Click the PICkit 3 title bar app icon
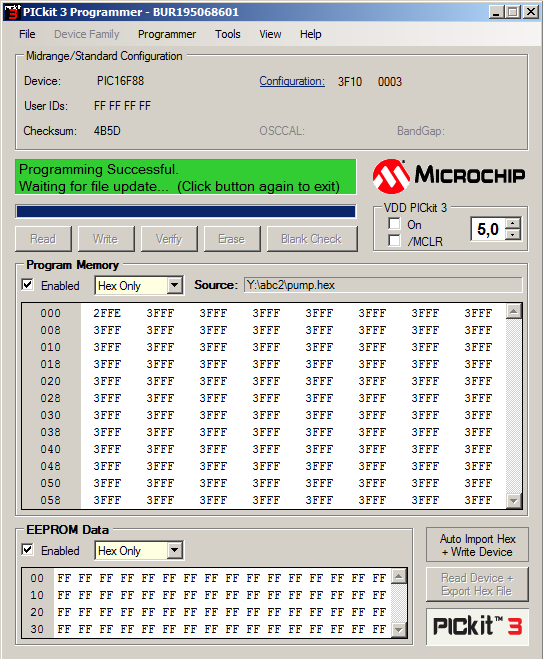Image resolution: width=543 pixels, height=659 pixels. [12, 12]
